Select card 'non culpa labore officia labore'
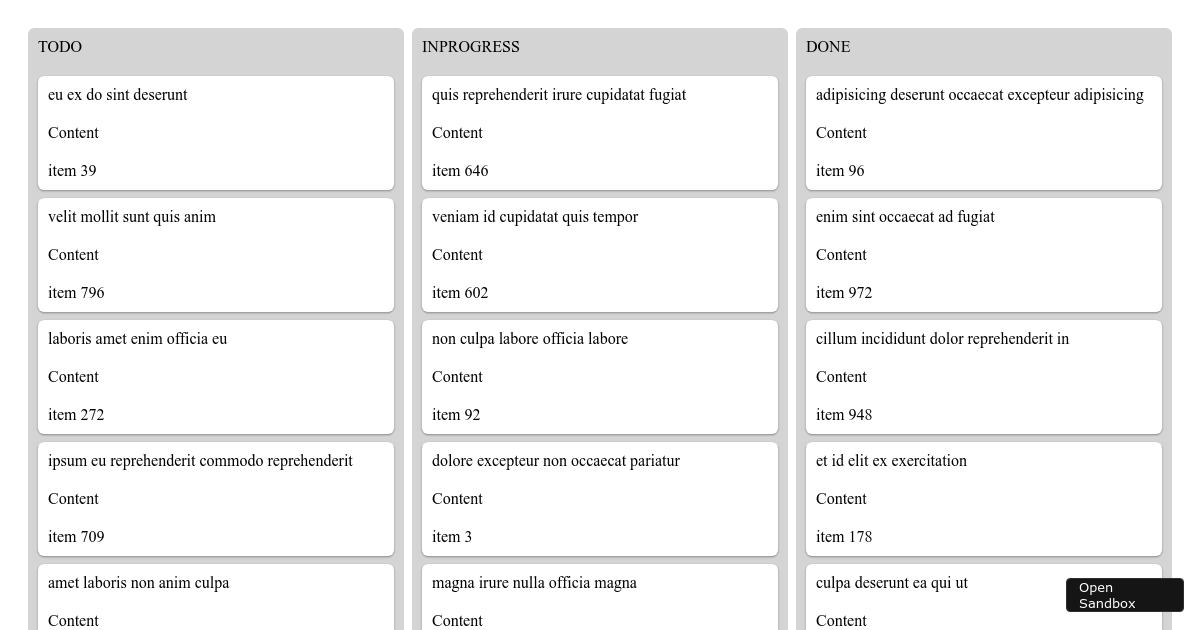This screenshot has height=630, width=1200. [x=600, y=376]
